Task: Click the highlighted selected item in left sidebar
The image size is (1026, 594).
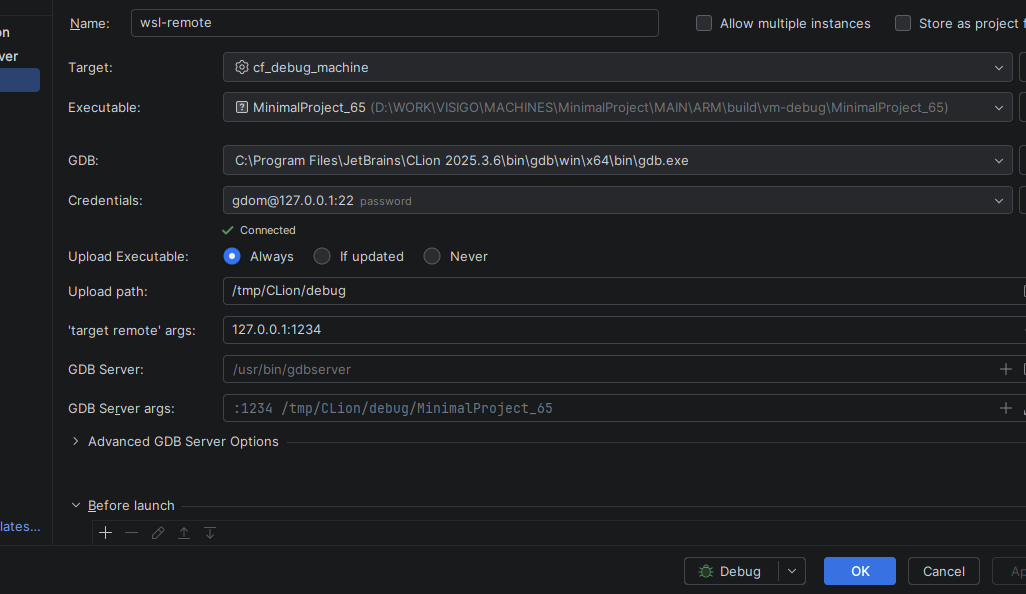Action: tap(20, 80)
